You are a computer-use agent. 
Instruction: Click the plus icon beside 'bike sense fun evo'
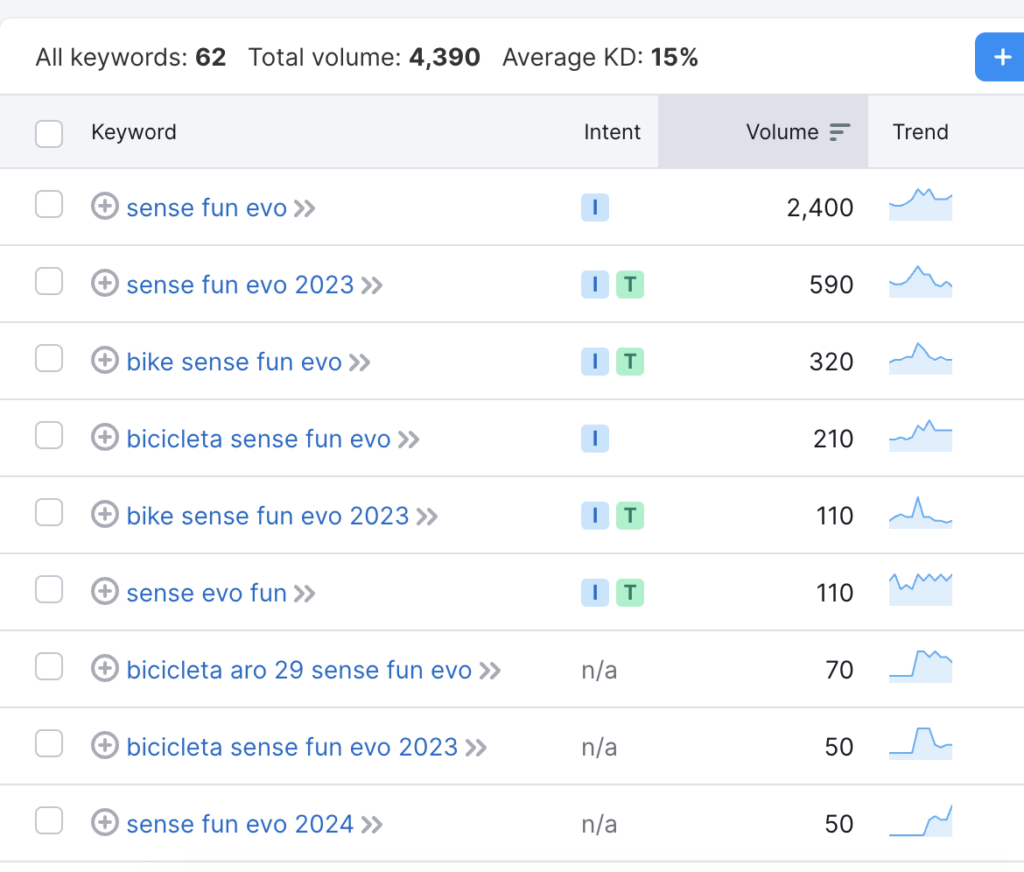pyautogui.click(x=104, y=361)
